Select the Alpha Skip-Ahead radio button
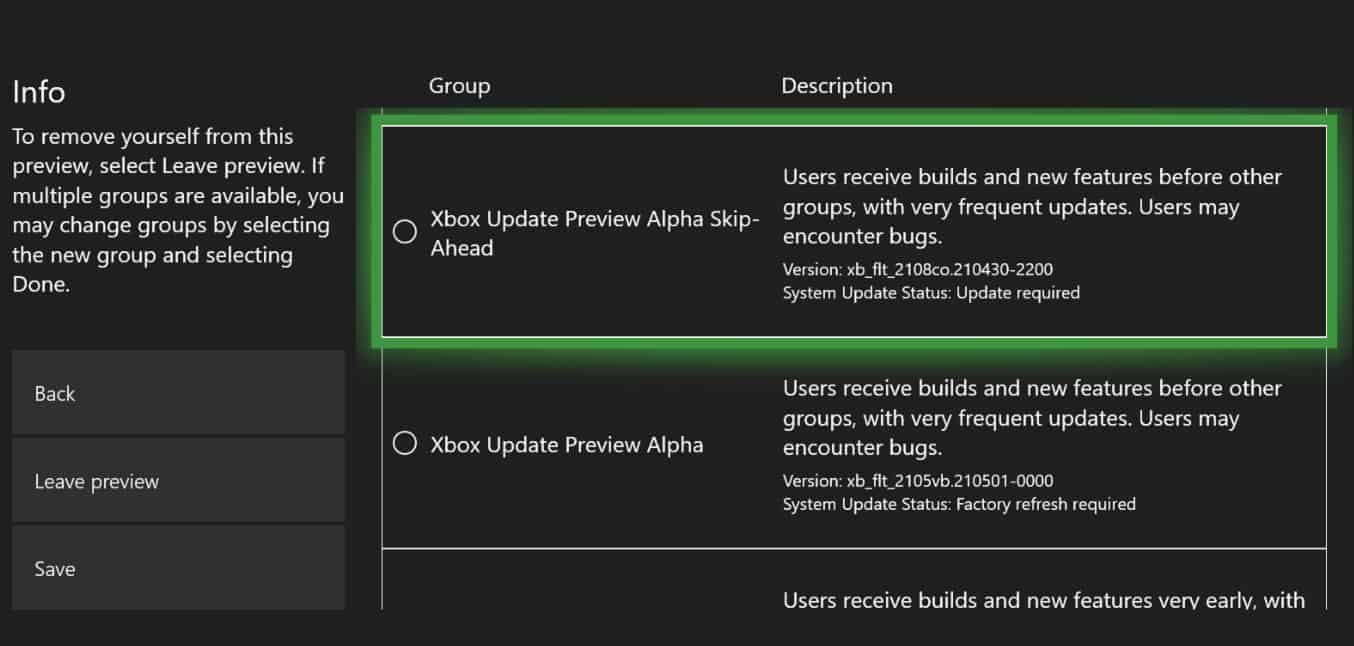The width and height of the screenshot is (1354, 646). click(405, 232)
